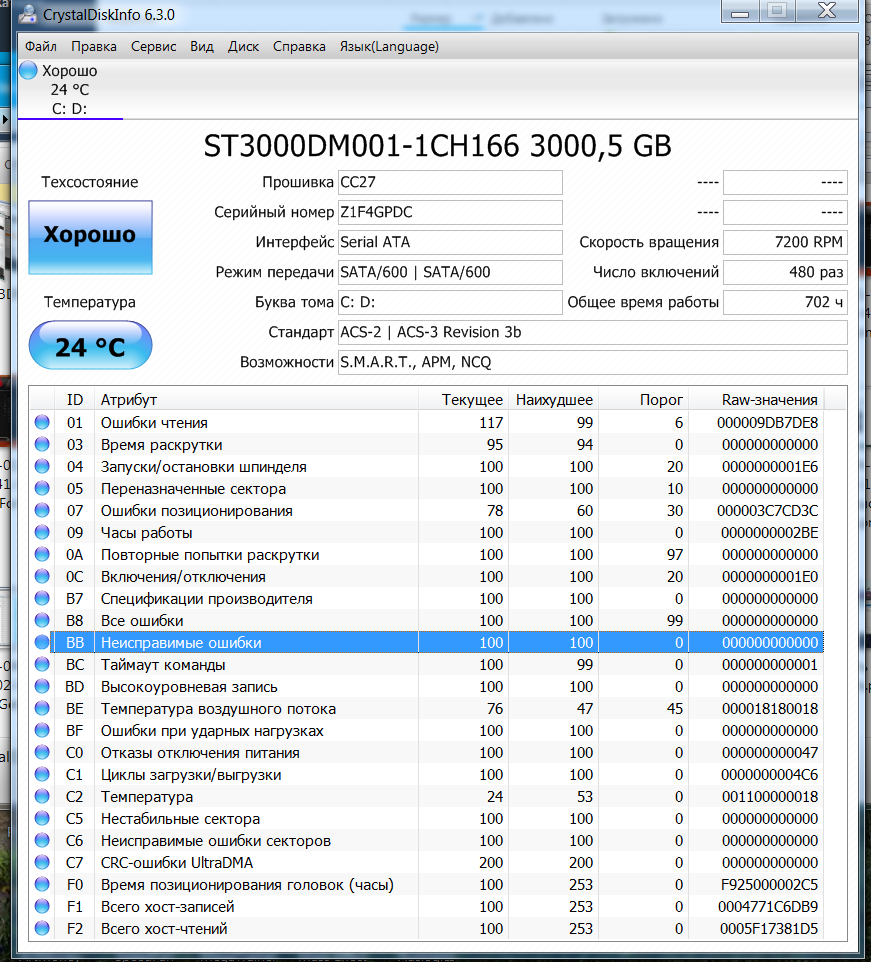Image resolution: width=871 pixels, height=962 pixels.
Task: Click status circle of row 09 Часы работы
Action: click(x=42, y=532)
